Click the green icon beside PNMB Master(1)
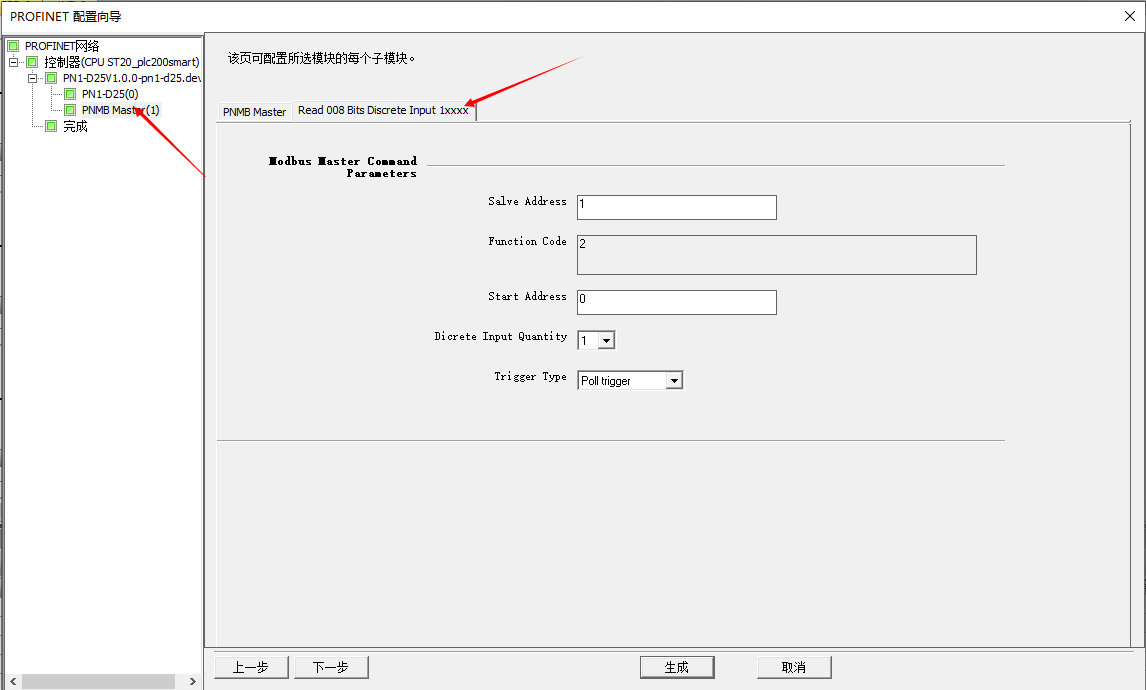Screen dimensions: 1146x690 70,110
